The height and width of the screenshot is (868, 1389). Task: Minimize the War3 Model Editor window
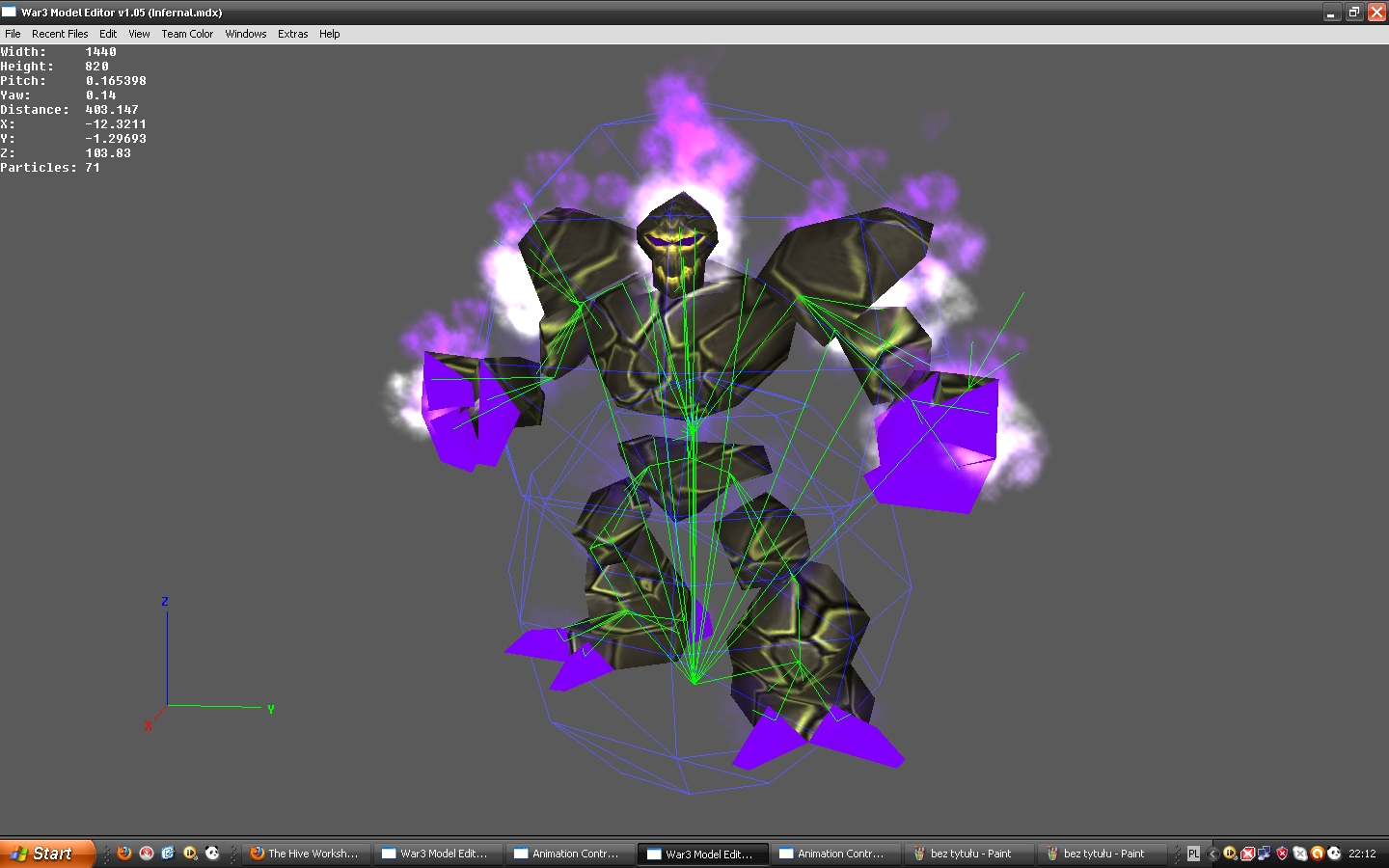tap(1331, 12)
